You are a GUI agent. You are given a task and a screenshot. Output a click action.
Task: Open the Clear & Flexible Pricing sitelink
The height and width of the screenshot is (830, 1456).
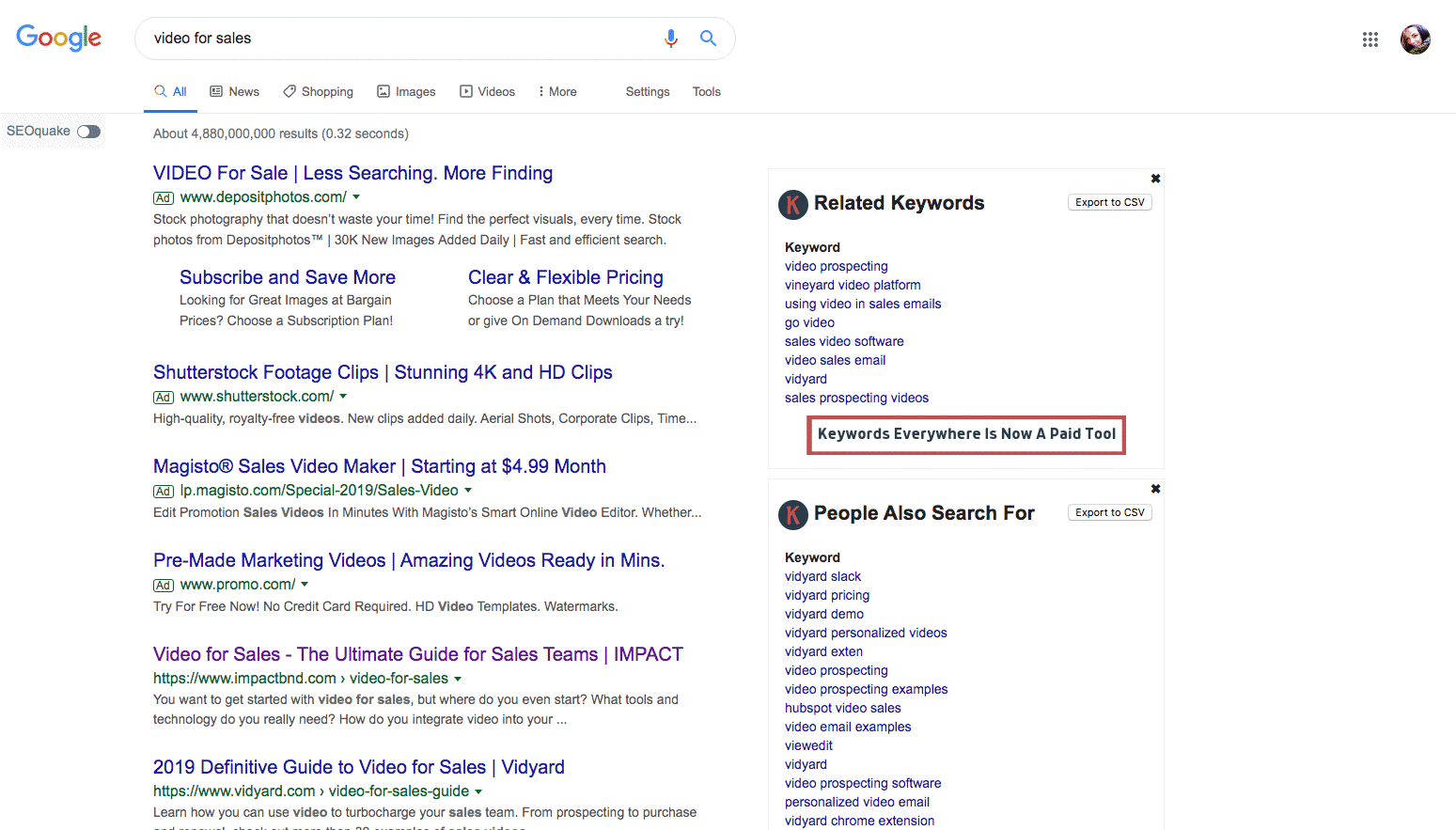(566, 277)
